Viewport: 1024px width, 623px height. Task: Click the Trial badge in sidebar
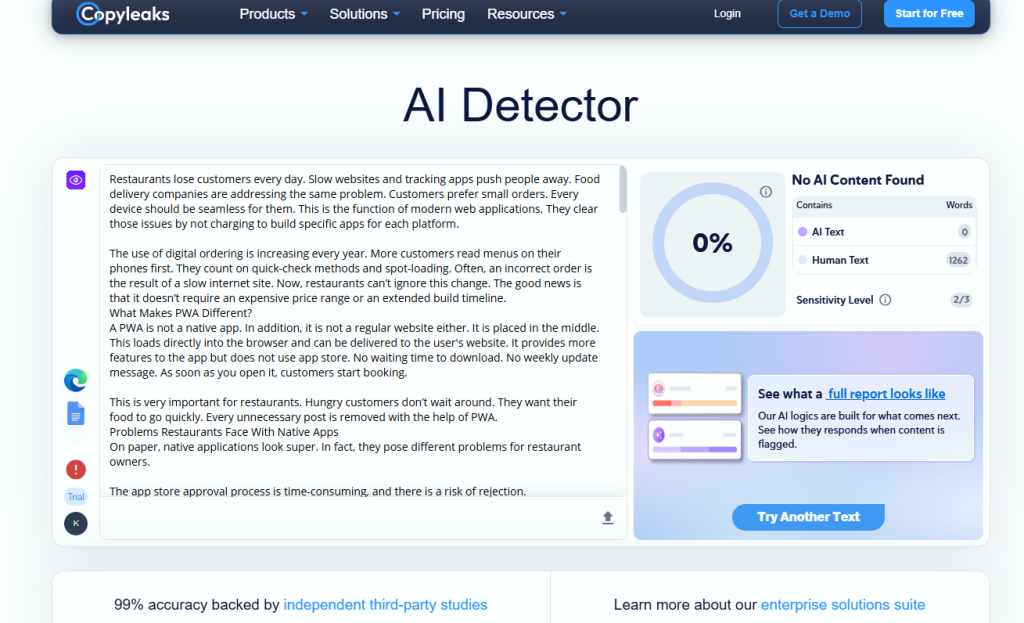76,496
